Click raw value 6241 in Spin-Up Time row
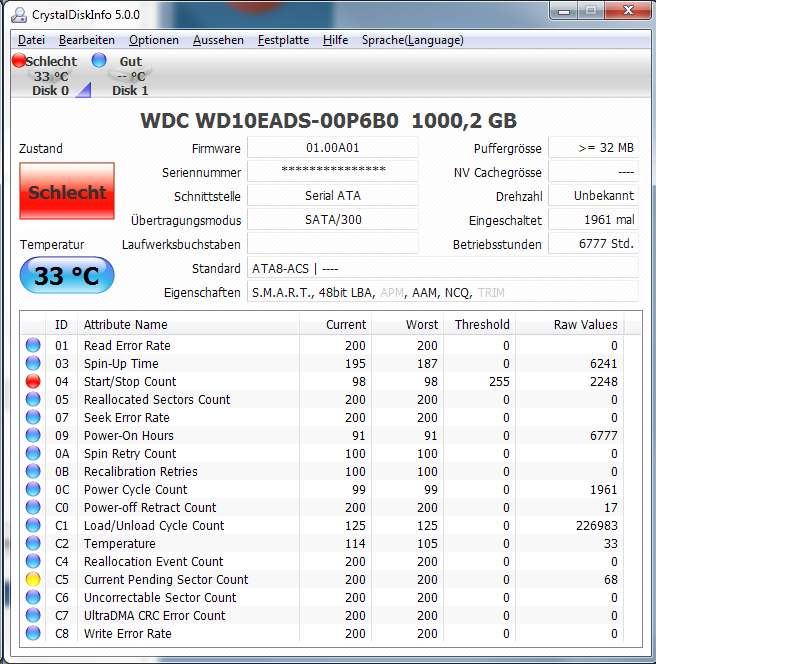791x664 pixels. point(603,363)
